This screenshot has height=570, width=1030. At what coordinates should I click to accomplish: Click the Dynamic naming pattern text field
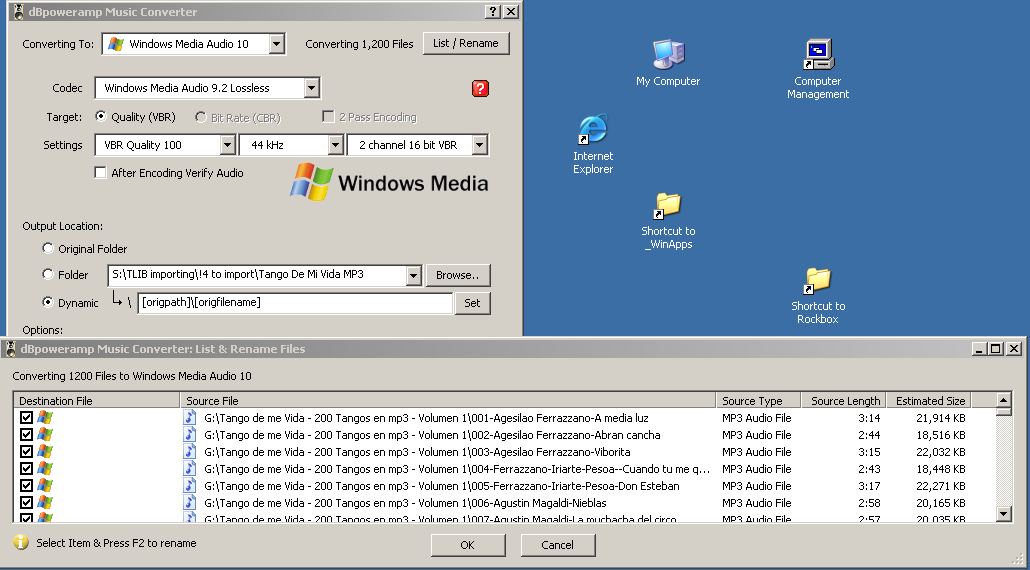point(295,303)
